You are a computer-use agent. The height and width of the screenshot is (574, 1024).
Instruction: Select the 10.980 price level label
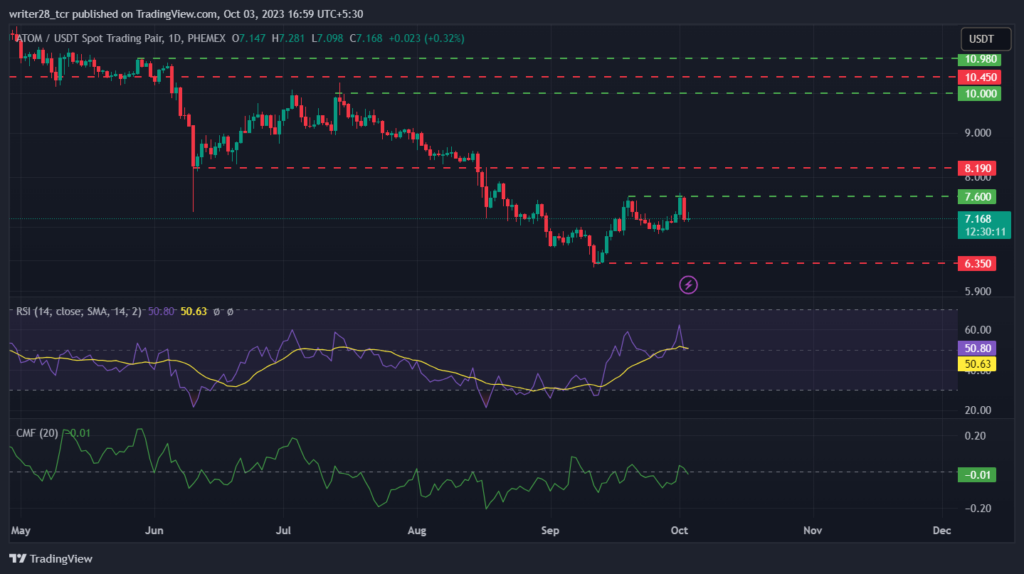[979, 59]
